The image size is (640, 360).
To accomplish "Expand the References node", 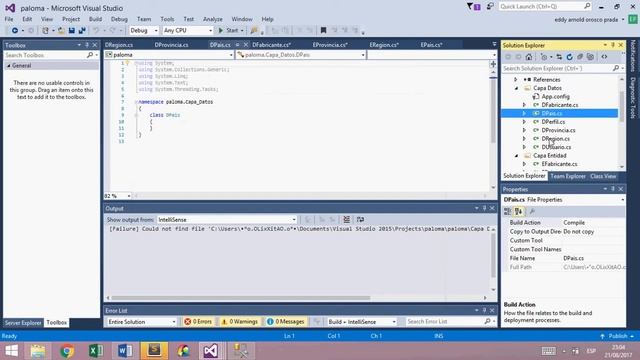I will click(516, 80).
